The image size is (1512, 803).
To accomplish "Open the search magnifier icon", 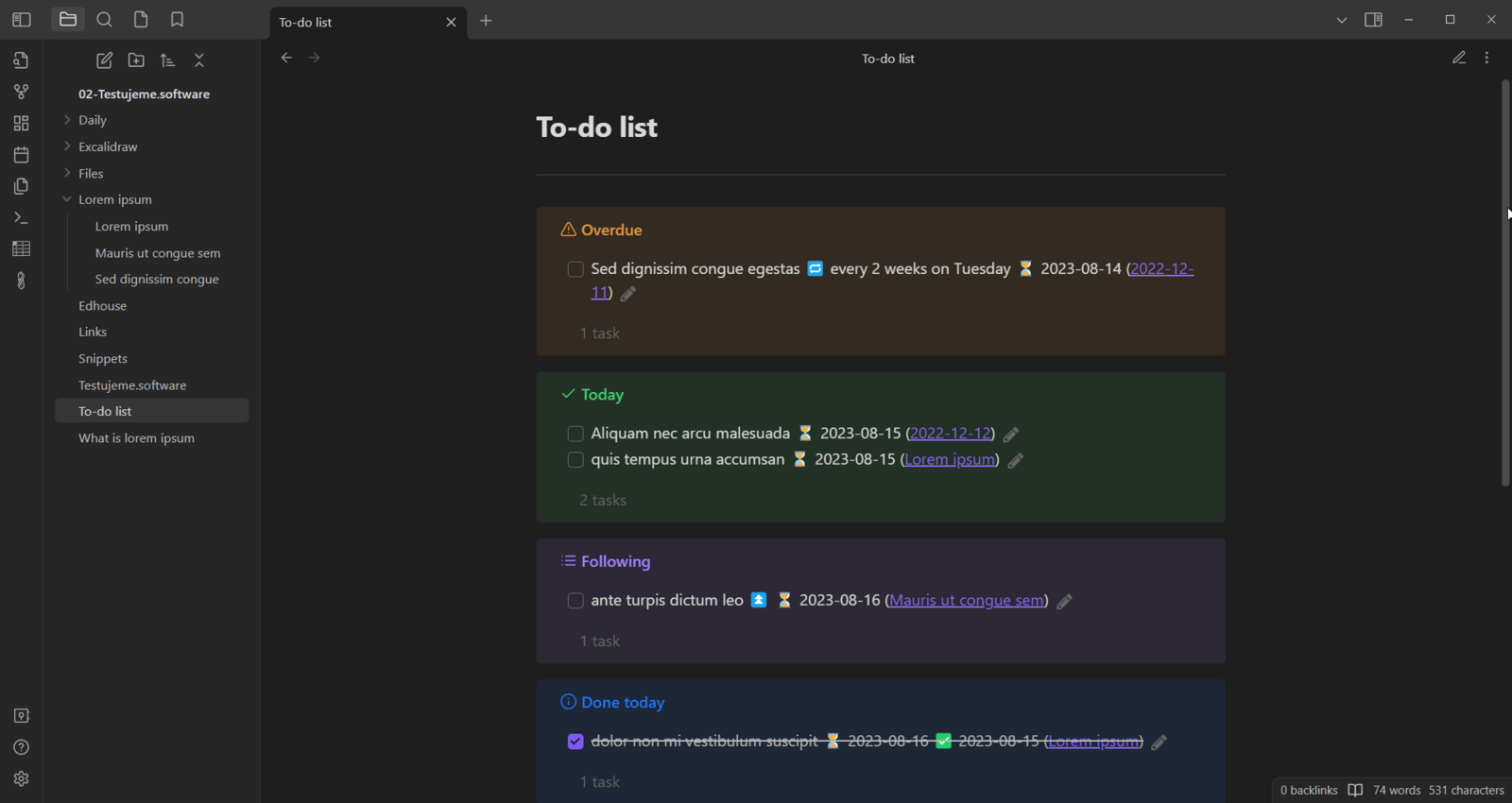I will pyautogui.click(x=105, y=20).
